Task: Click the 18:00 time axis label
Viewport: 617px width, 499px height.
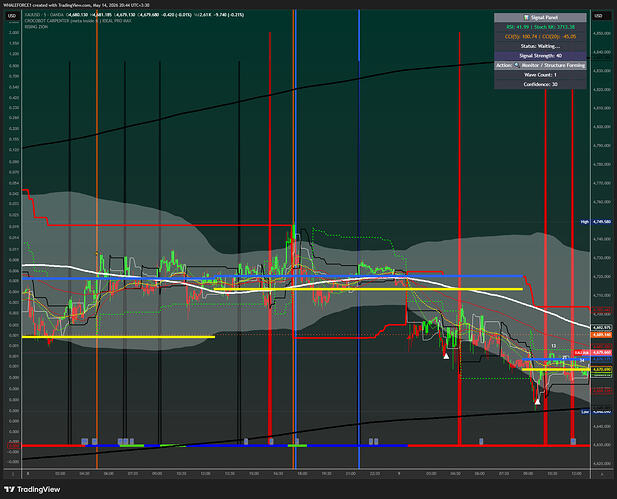Action: pyautogui.click(x=302, y=473)
